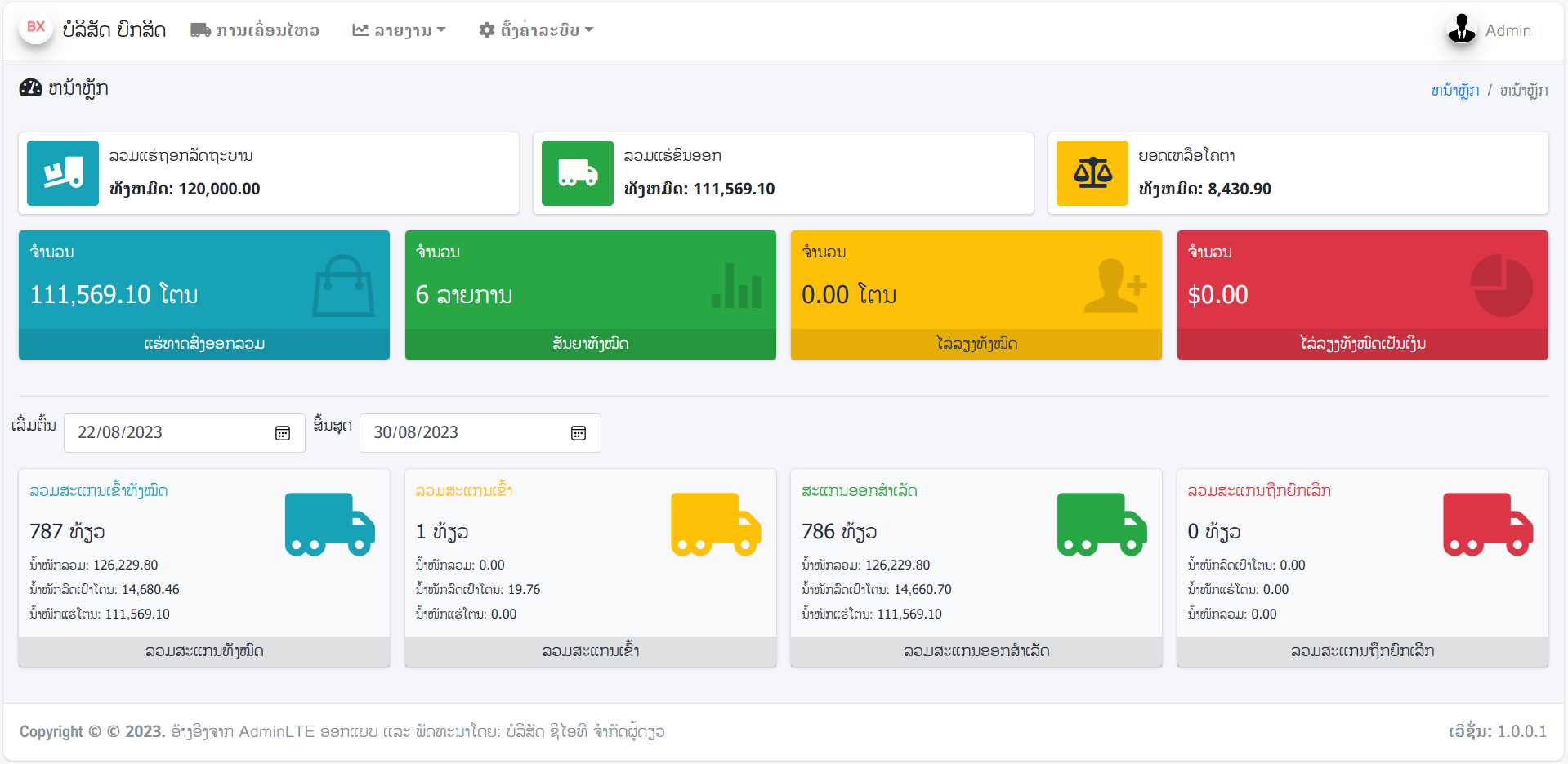Click the add-user icon in yellow card

(1115, 285)
